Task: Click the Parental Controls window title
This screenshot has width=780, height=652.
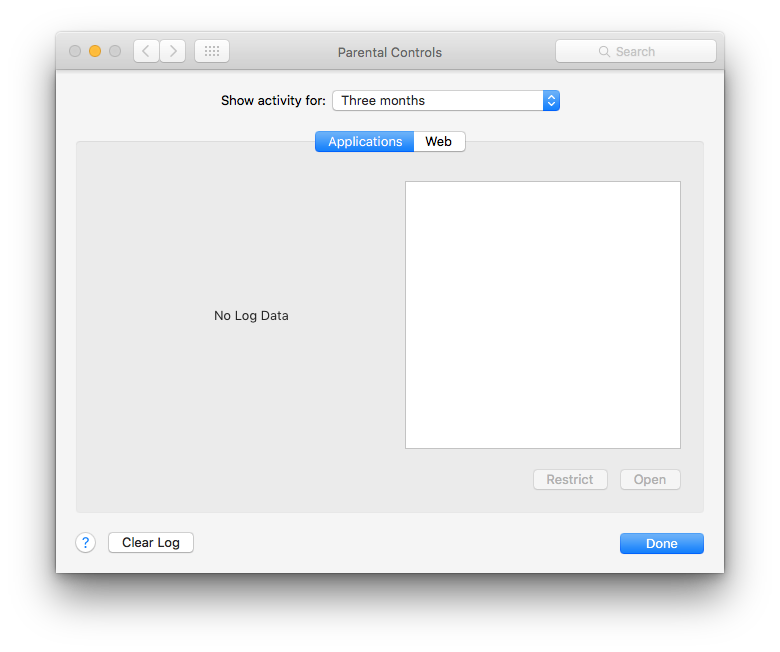Action: click(x=390, y=52)
